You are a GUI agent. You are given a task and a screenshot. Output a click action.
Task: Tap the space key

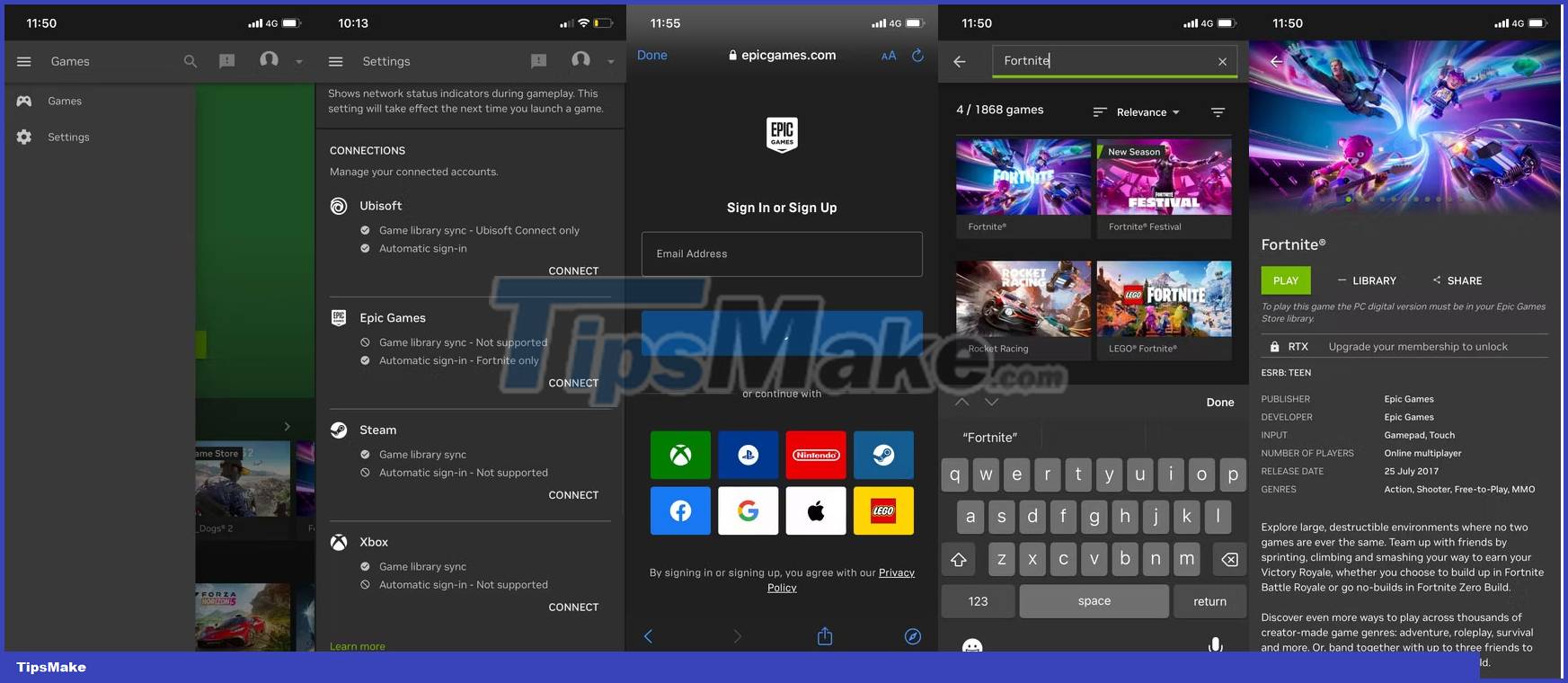tap(1094, 601)
